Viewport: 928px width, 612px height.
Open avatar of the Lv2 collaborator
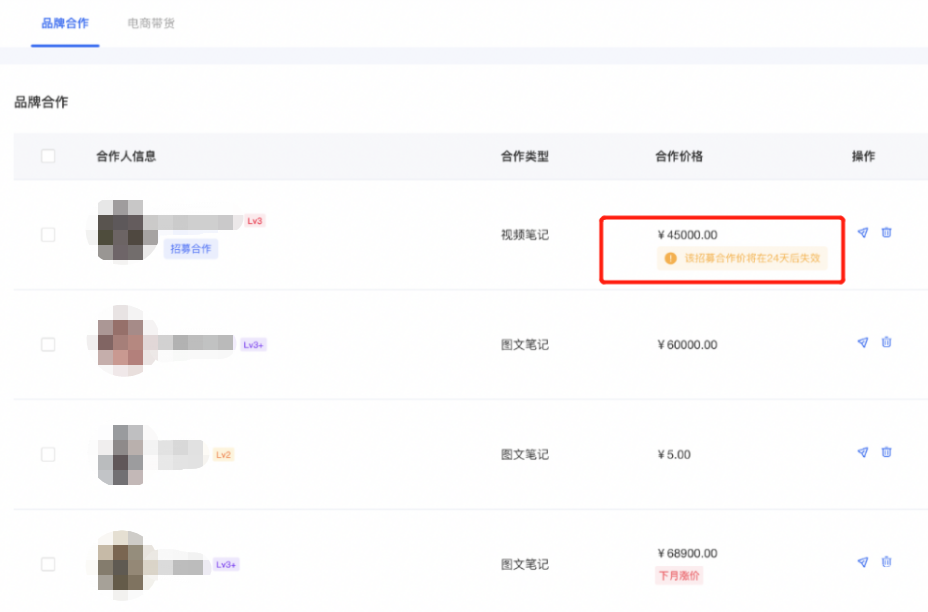pyautogui.click(x=127, y=455)
